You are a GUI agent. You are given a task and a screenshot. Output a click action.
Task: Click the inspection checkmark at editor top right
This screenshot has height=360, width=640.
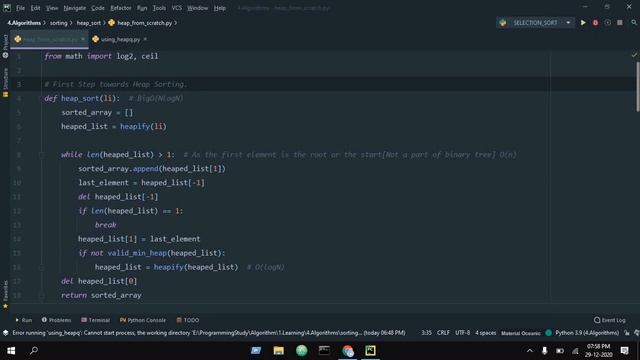click(634, 55)
